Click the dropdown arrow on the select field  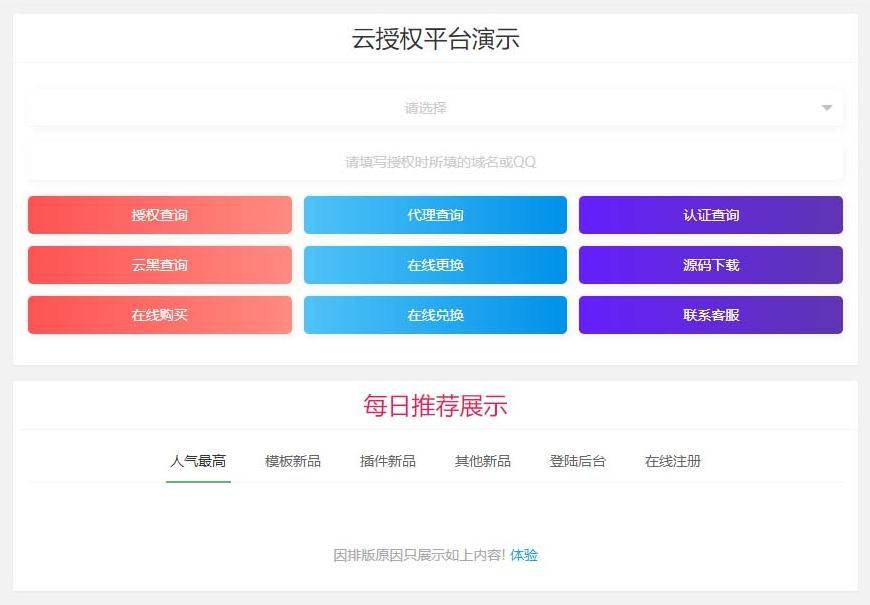coord(826,106)
